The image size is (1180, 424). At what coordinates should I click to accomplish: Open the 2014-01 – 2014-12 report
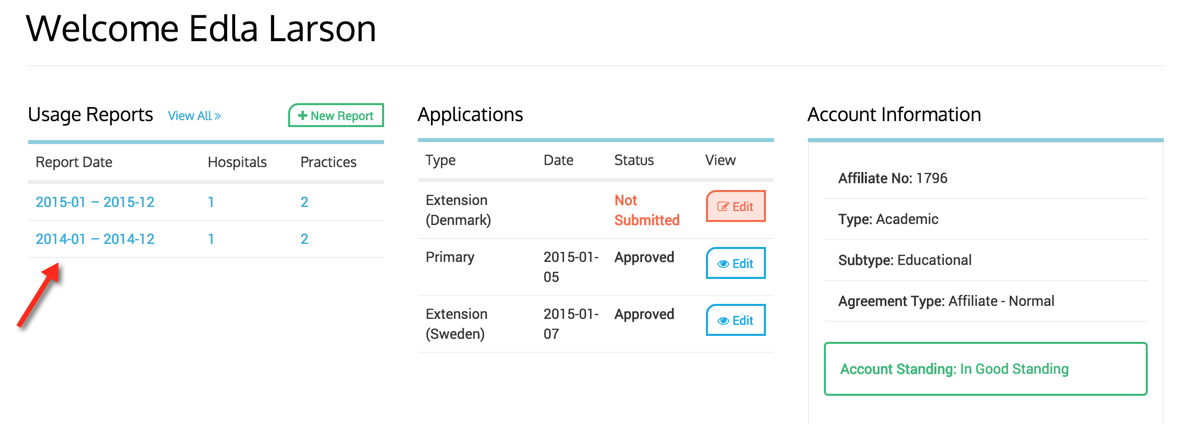click(95, 239)
